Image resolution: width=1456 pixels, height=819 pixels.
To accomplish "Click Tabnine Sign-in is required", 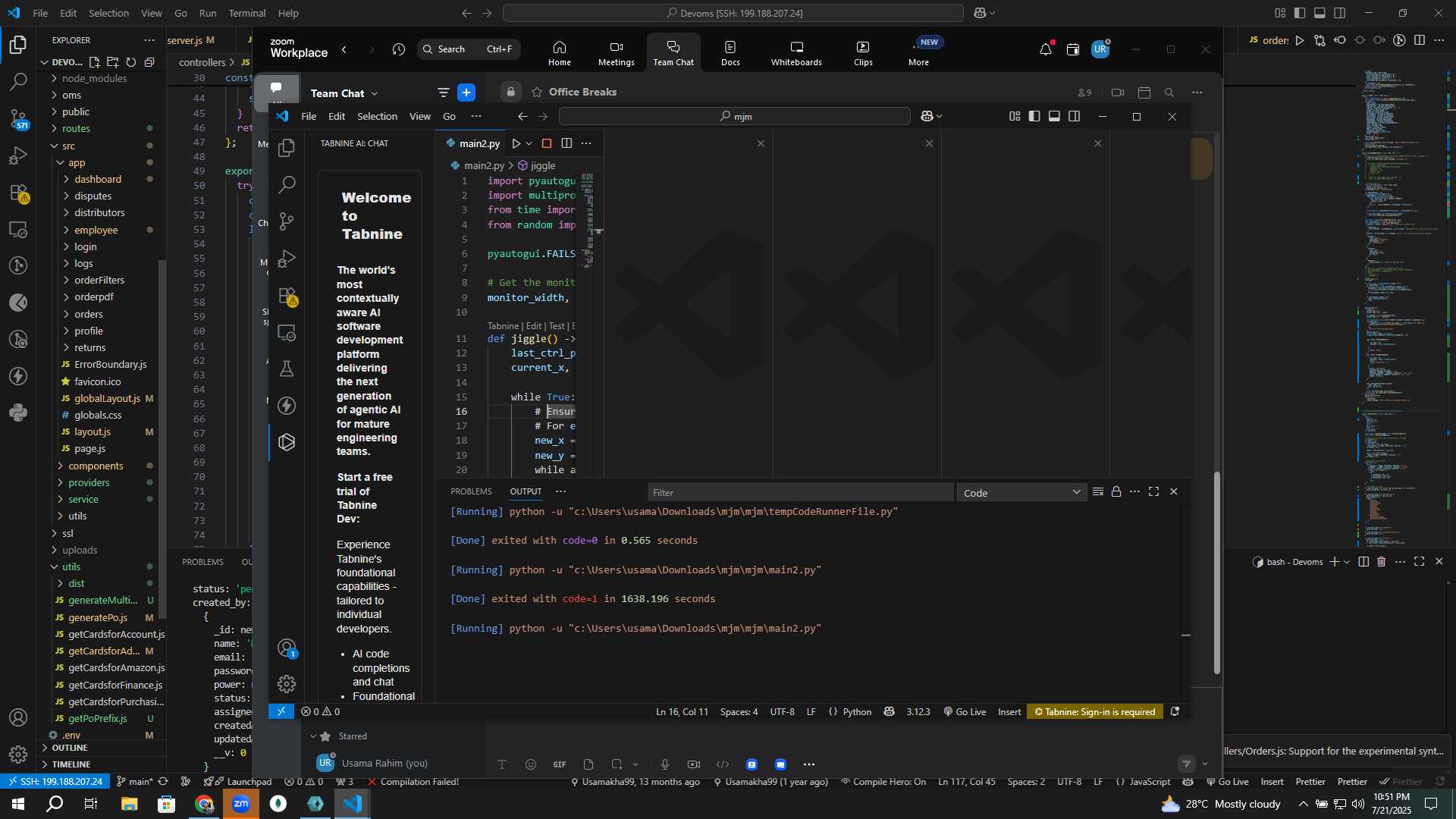I will (x=1095, y=712).
